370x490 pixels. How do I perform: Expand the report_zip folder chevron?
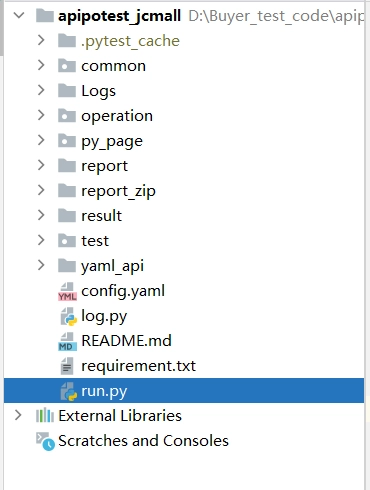pos(41,190)
